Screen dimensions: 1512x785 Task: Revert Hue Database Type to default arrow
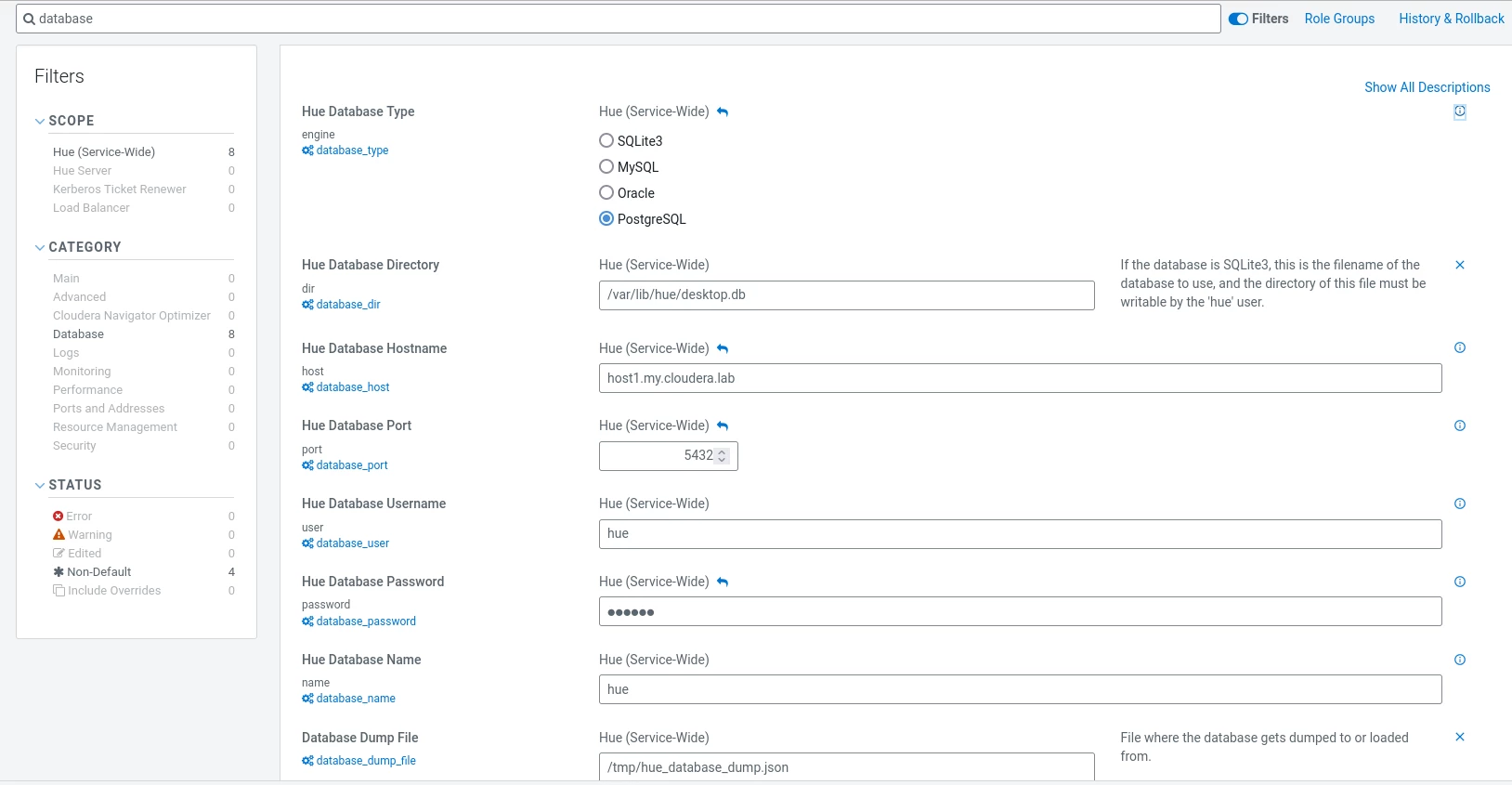pyautogui.click(x=723, y=111)
